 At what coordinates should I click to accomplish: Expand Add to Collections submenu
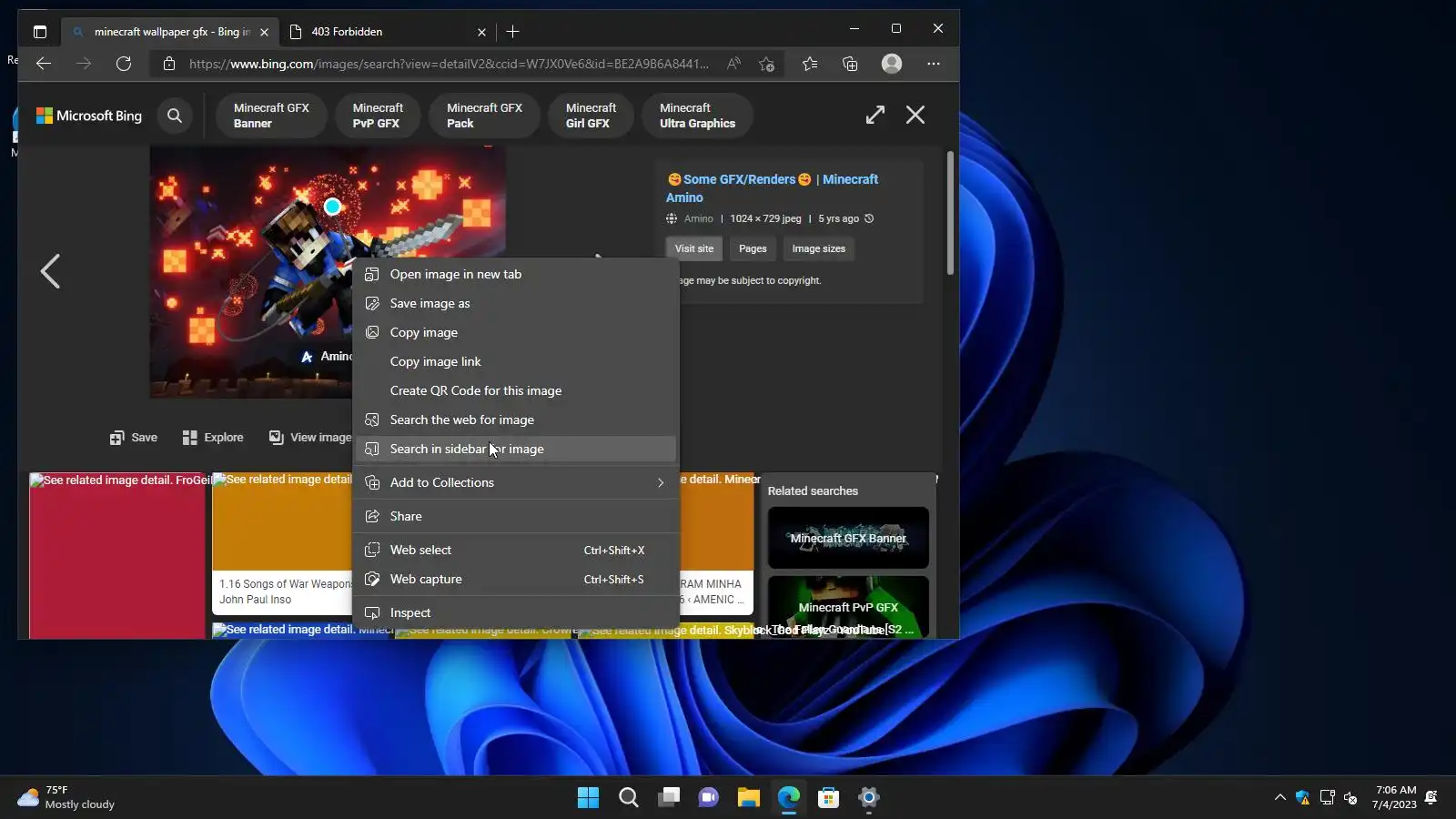pyautogui.click(x=517, y=482)
